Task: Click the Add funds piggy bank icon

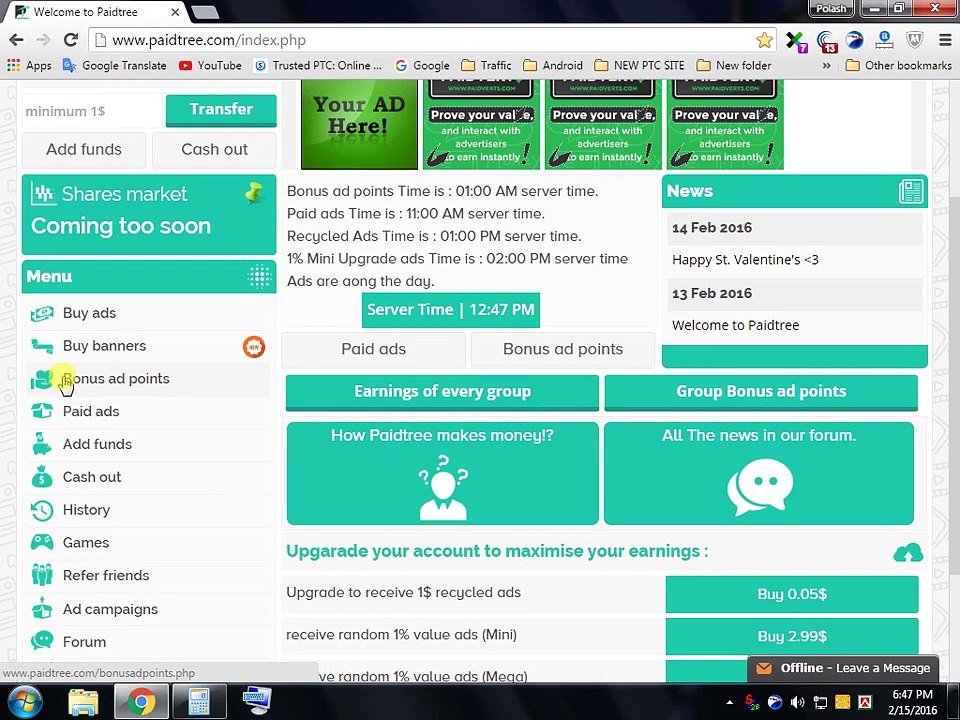Action: 42,444
